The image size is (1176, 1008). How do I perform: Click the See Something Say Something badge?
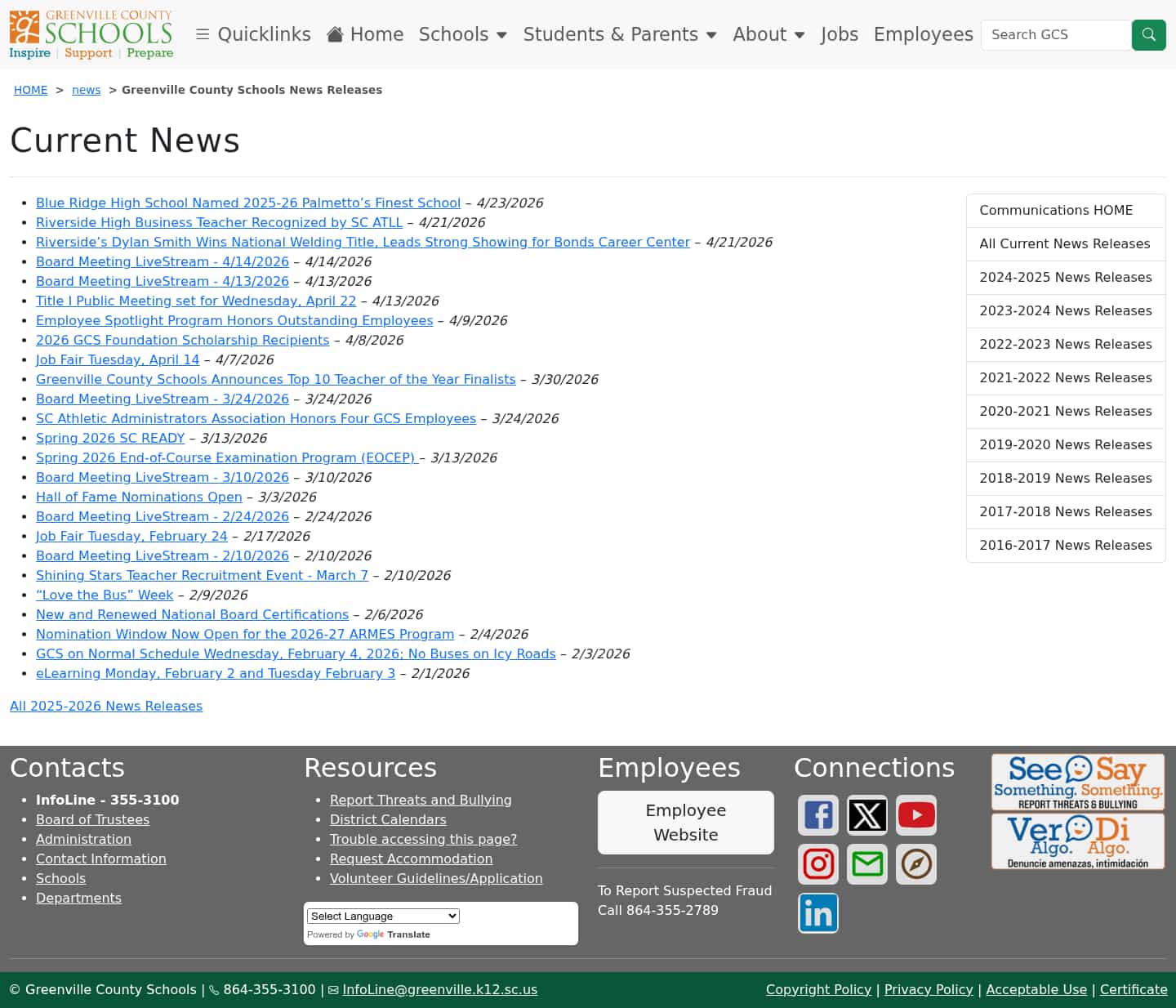click(1077, 782)
